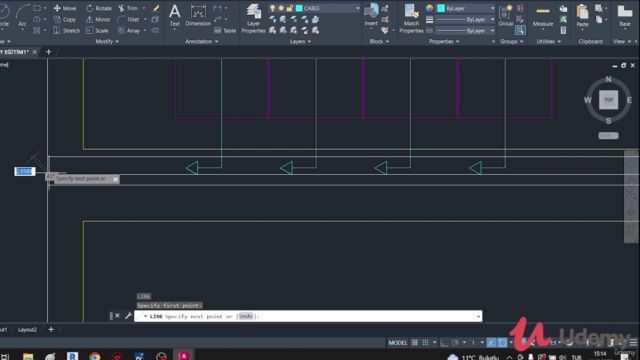Click the Group tool

point(506,16)
